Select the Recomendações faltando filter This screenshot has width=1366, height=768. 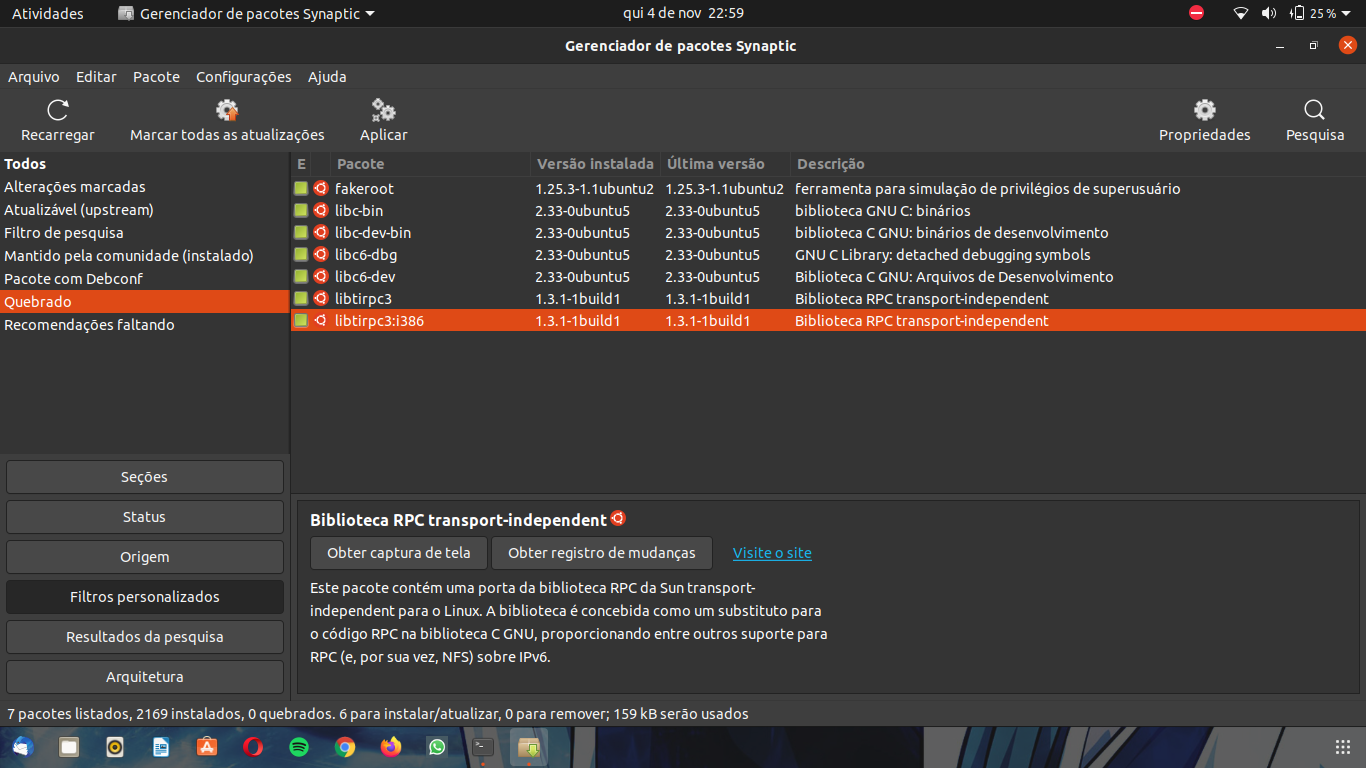pos(89,325)
